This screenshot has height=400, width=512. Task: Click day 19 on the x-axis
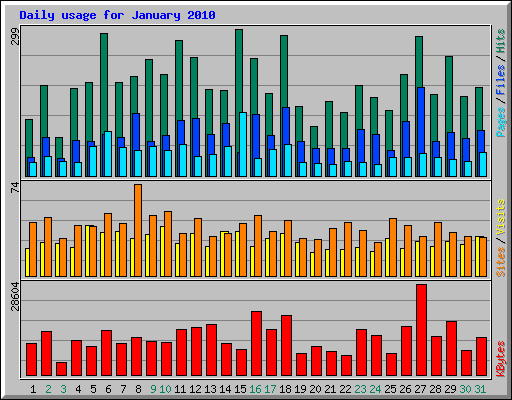[300, 389]
